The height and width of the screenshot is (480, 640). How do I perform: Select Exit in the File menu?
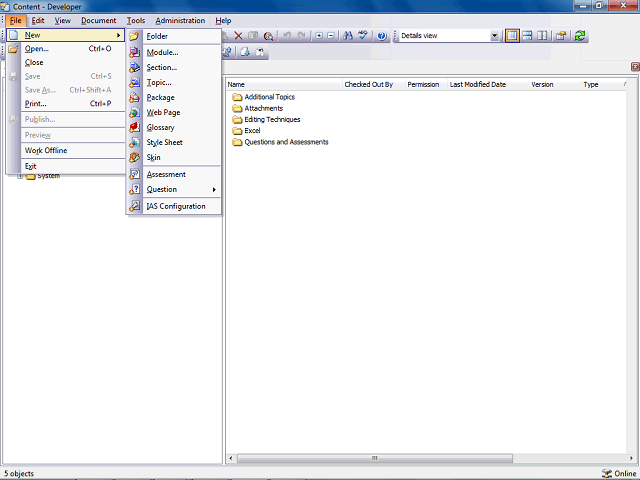coord(66,166)
